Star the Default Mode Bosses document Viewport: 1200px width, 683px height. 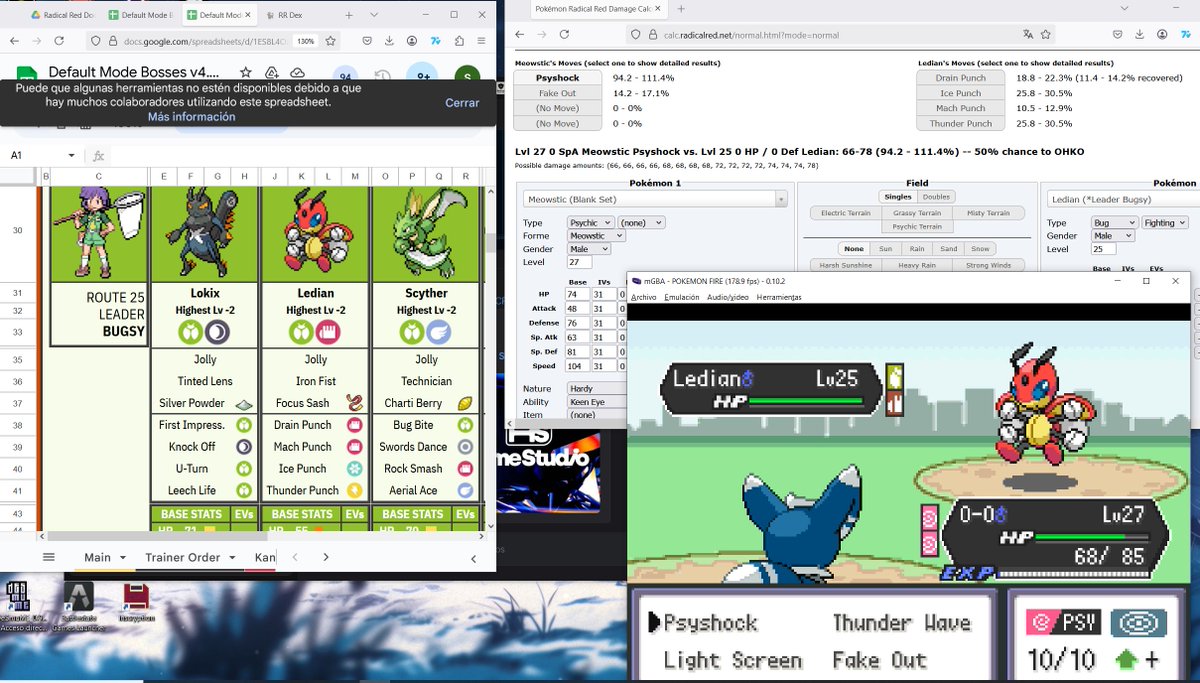coord(246,73)
